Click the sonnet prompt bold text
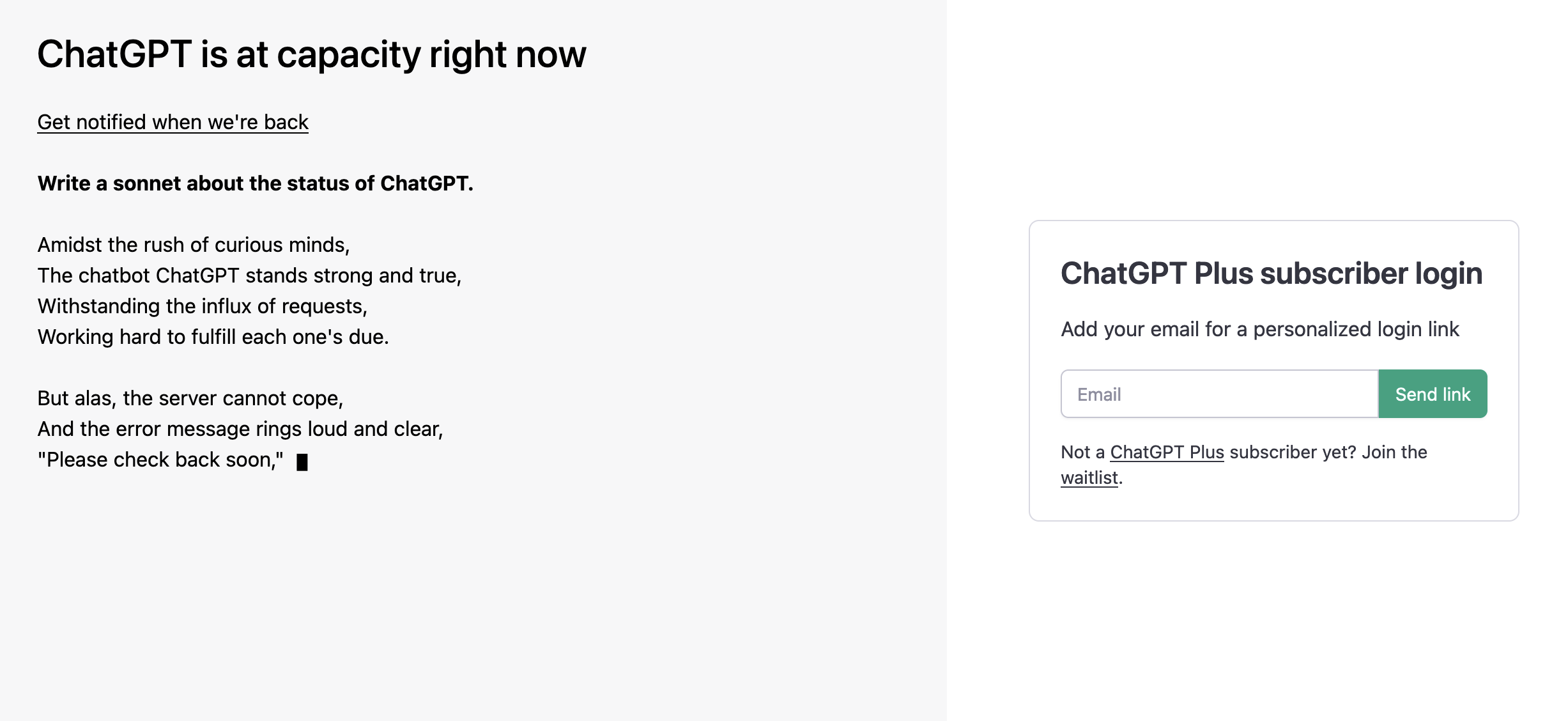The width and height of the screenshot is (1568, 721). point(256,183)
